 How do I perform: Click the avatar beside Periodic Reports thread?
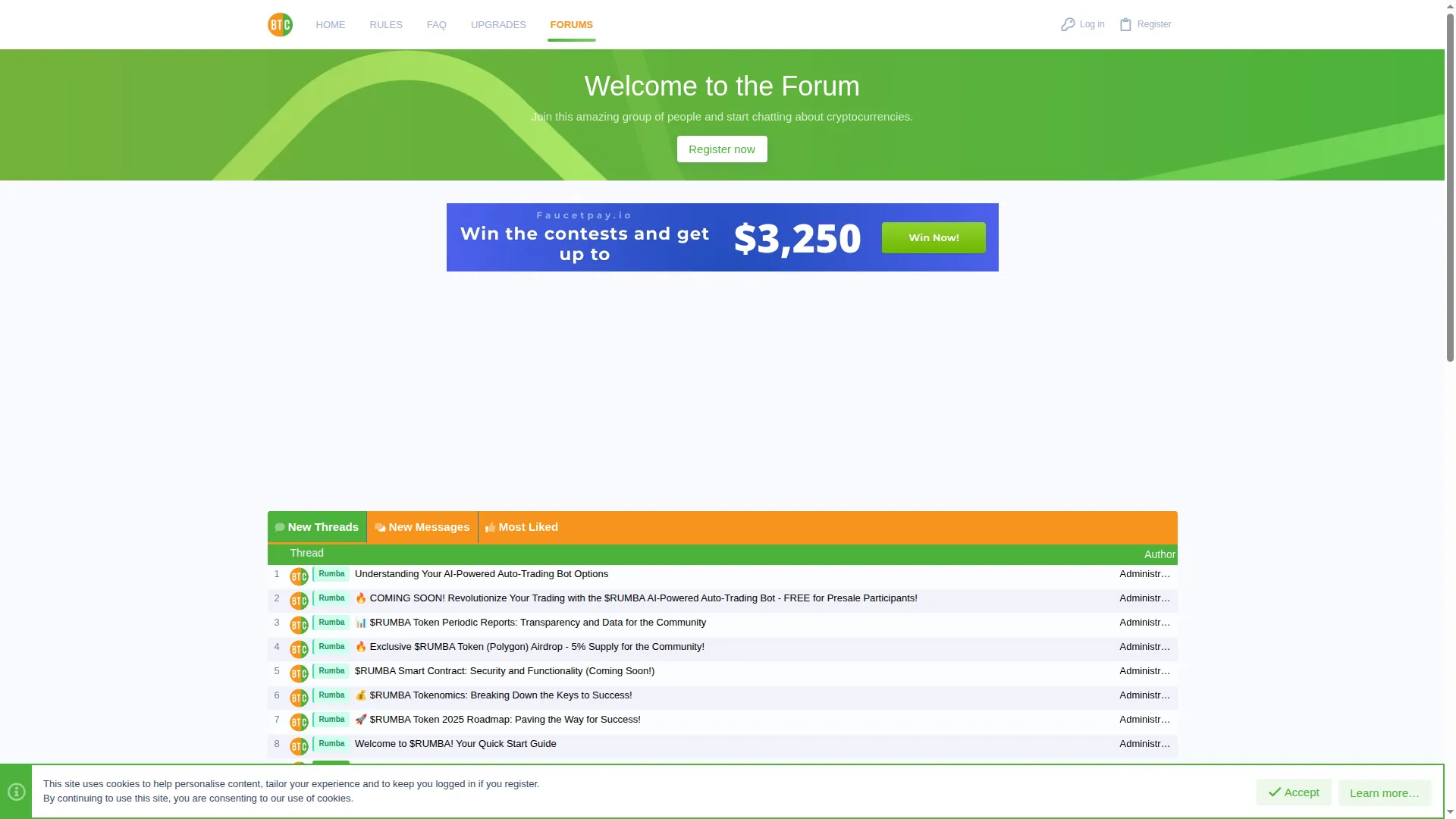point(299,625)
